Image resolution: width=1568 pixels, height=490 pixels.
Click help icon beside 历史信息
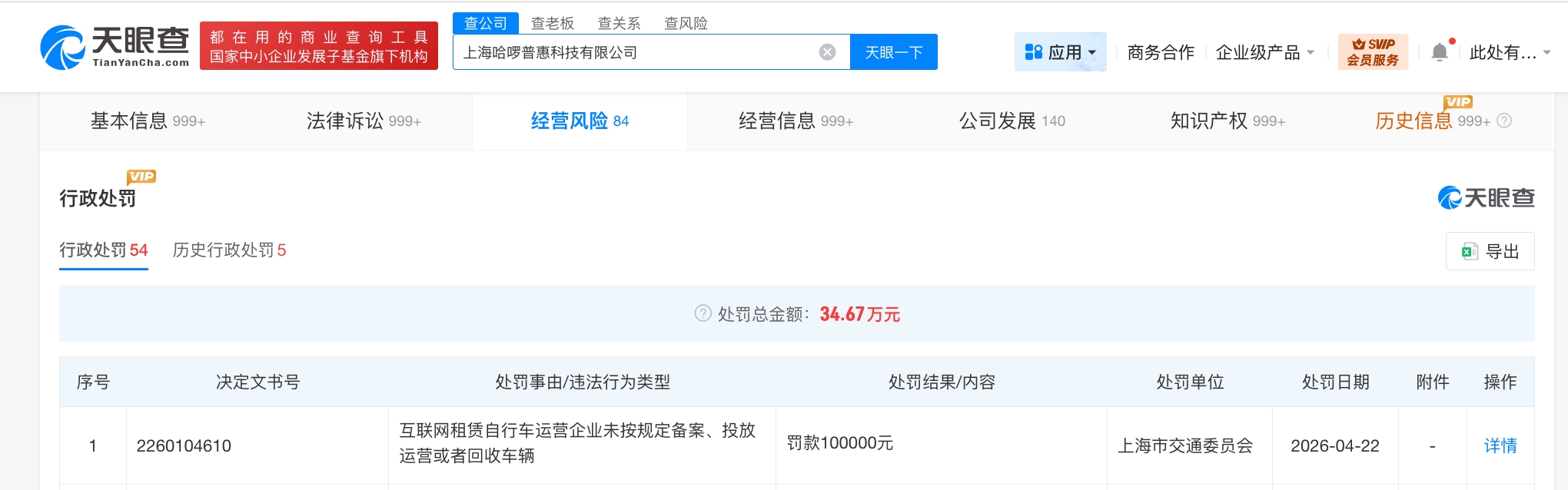(1504, 121)
